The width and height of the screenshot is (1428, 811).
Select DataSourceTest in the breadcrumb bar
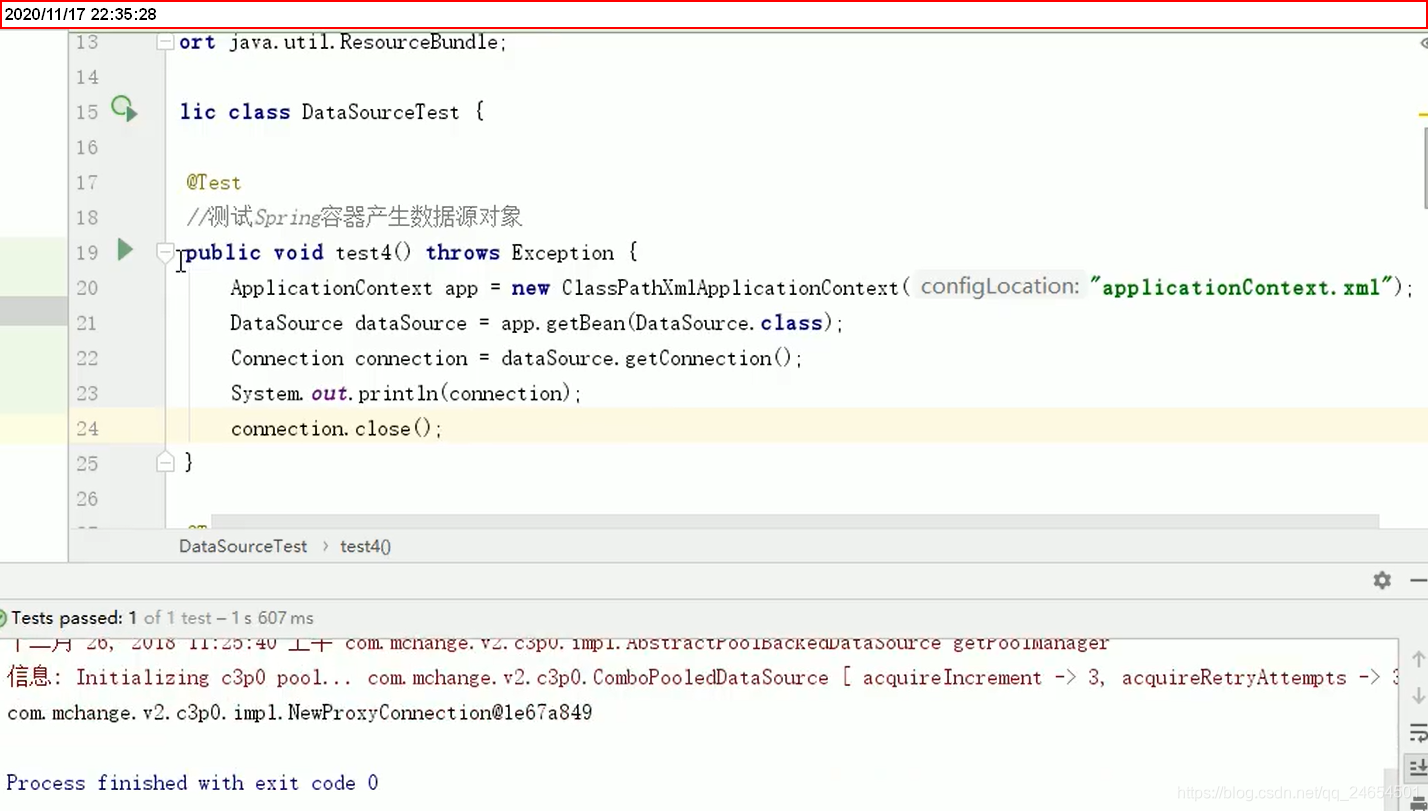[x=243, y=546]
